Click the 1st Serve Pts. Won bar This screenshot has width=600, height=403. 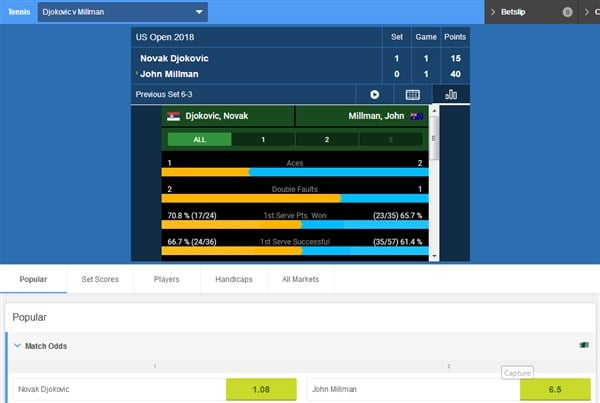click(x=295, y=225)
